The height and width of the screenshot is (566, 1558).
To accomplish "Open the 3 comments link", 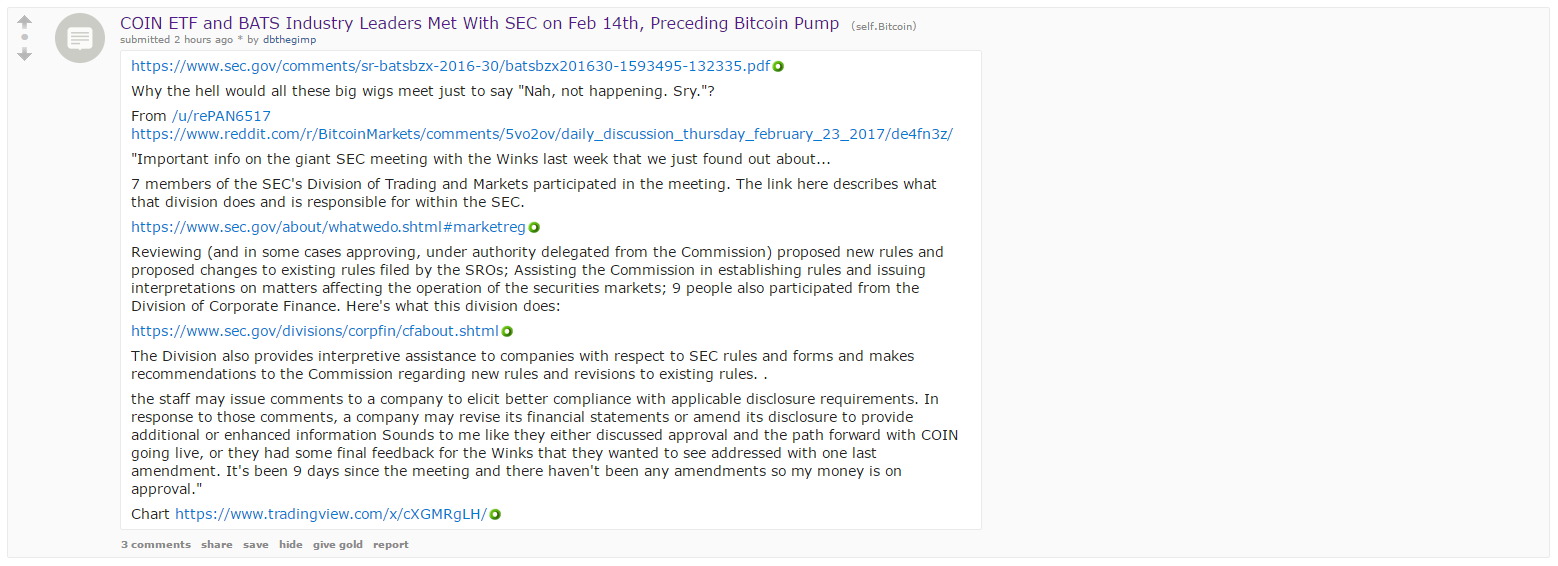I will pyautogui.click(x=156, y=545).
